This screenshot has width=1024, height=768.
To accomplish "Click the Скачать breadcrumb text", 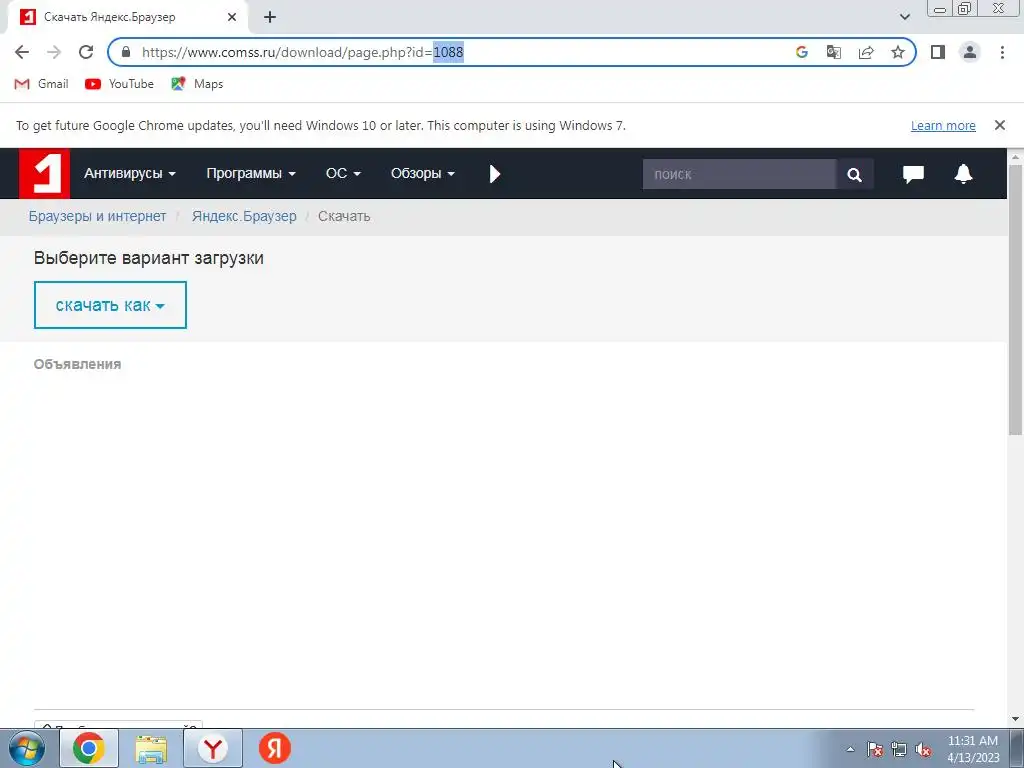I will coord(344,216).
